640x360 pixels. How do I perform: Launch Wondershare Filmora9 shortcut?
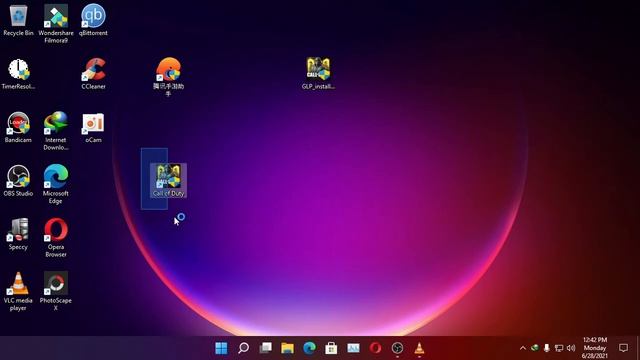coord(56,24)
